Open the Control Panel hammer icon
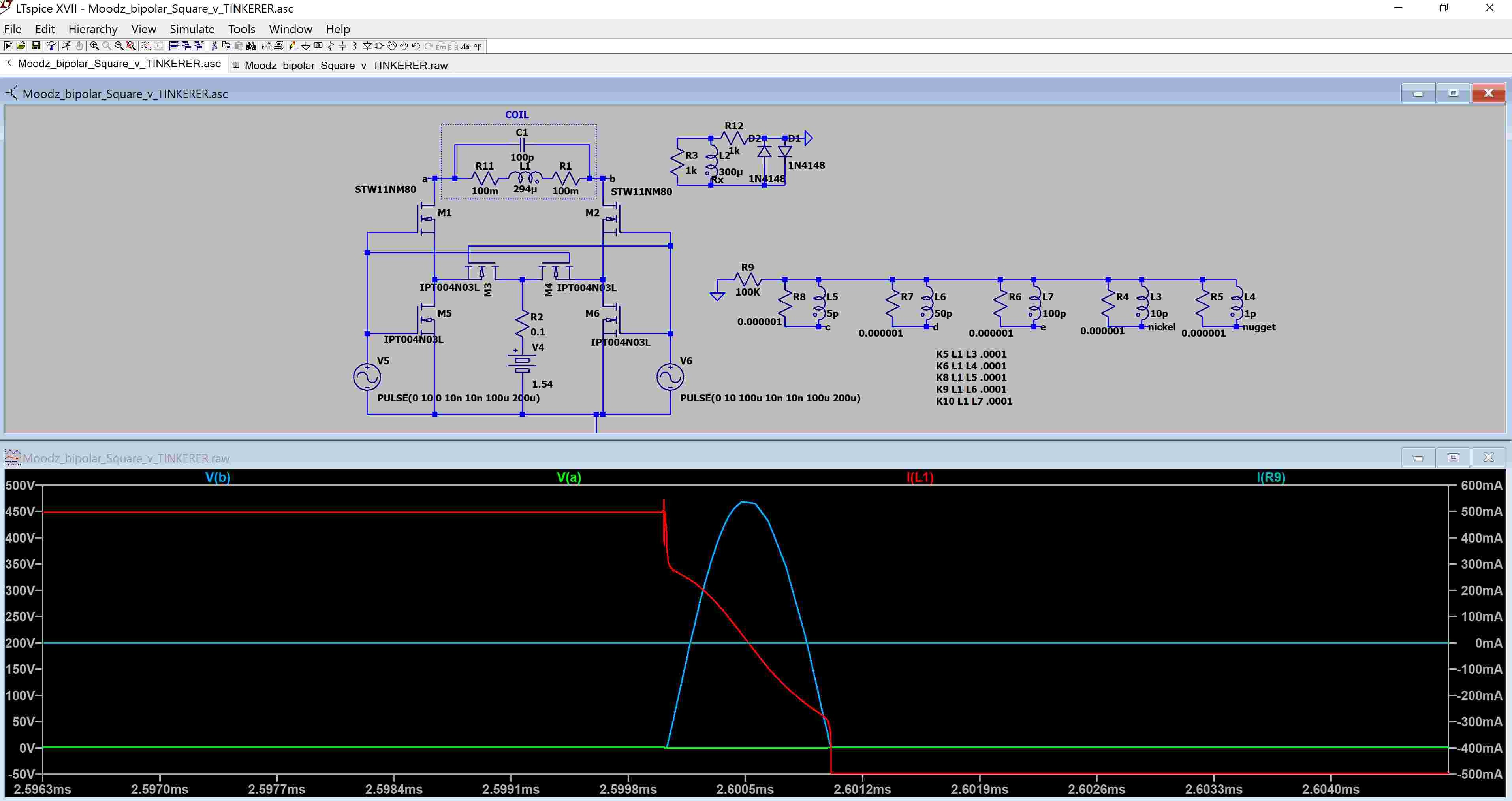Screen dimensions: 1512x801 coord(52,46)
